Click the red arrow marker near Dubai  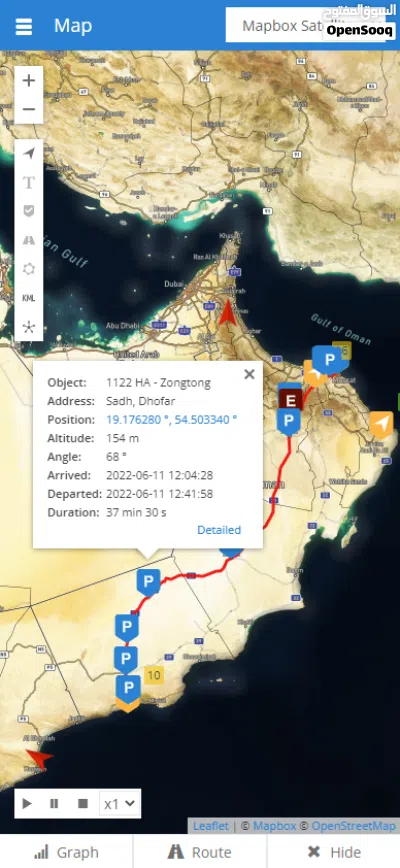click(227, 311)
